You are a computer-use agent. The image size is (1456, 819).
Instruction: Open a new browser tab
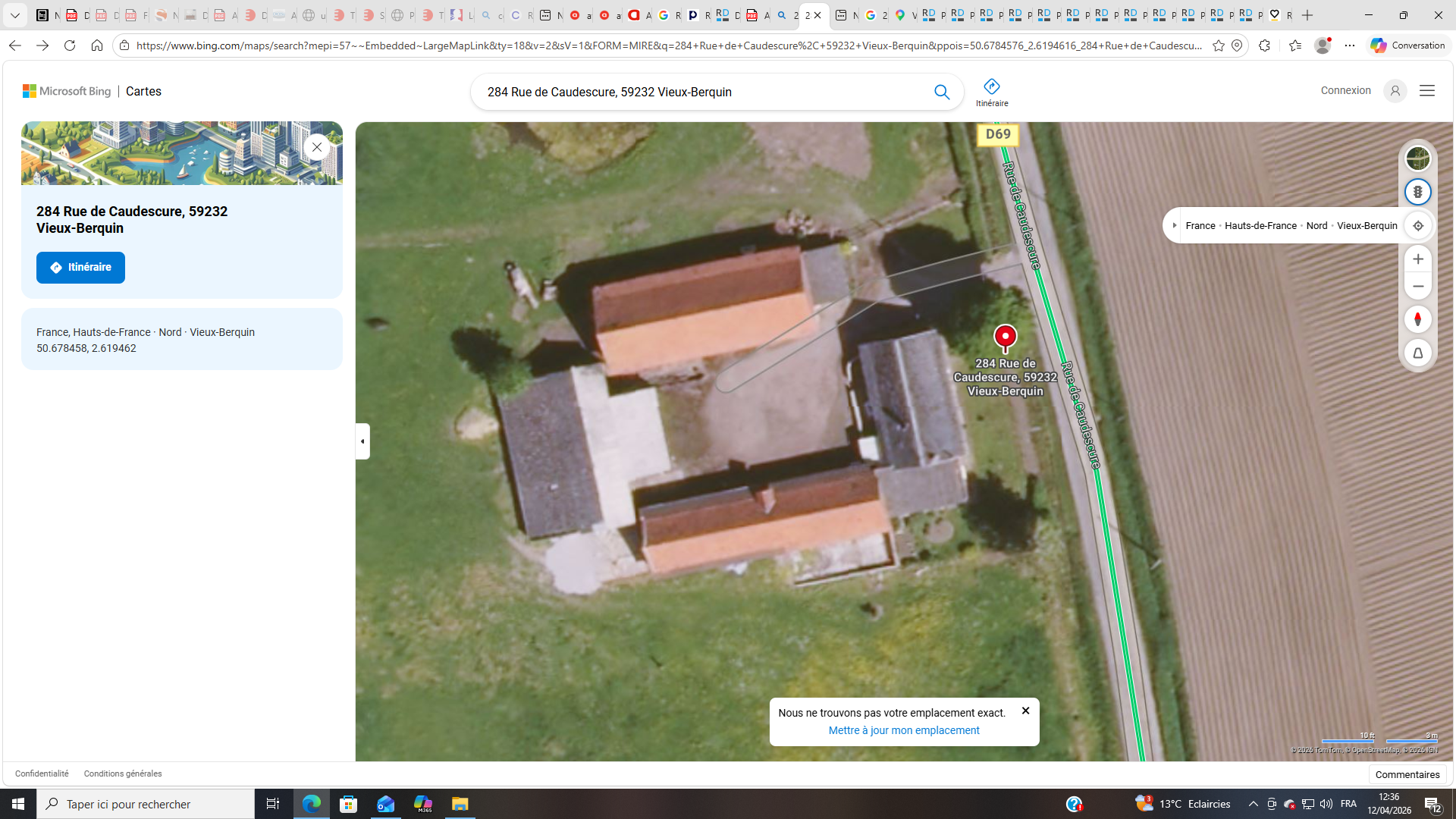click(x=1307, y=15)
